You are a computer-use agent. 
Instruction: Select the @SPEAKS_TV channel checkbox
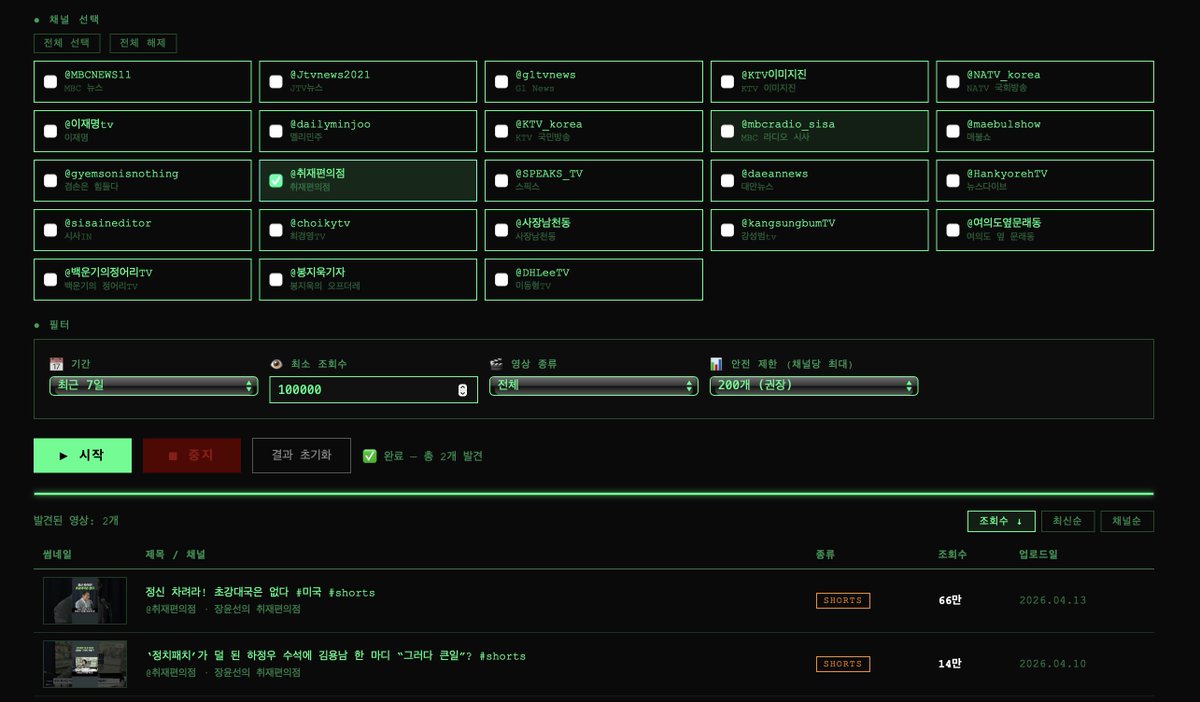(501, 181)
